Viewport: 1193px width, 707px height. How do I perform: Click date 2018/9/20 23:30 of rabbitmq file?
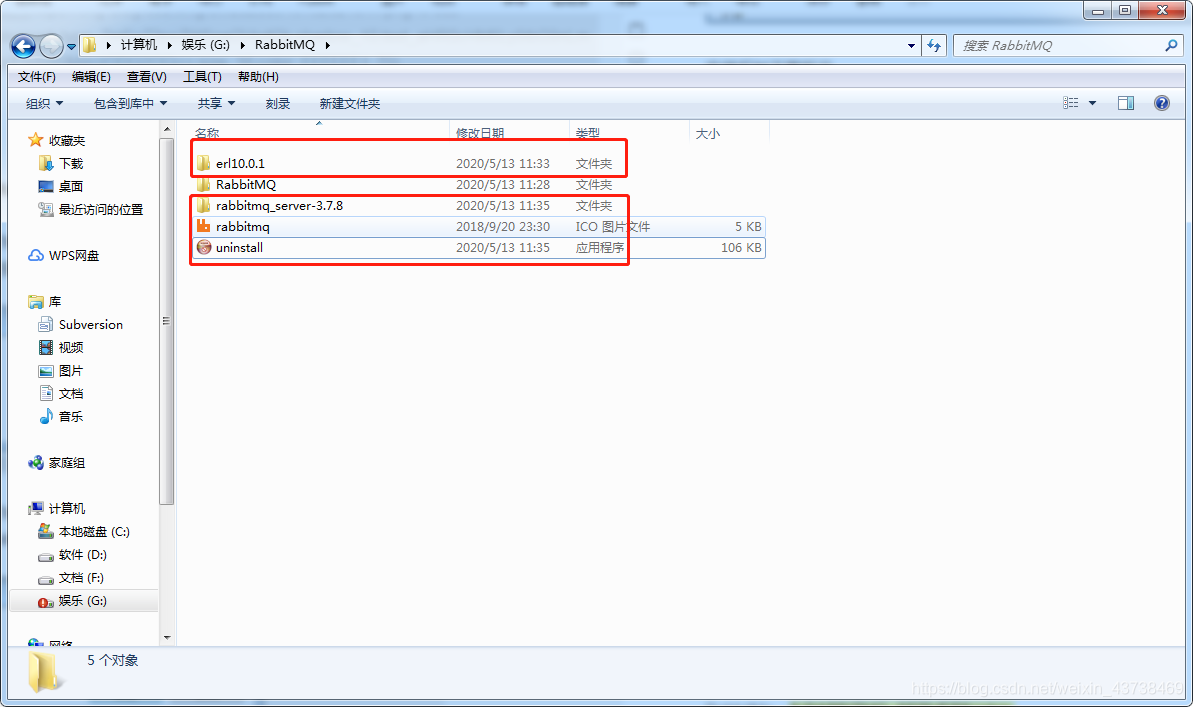tap(502, 227)
